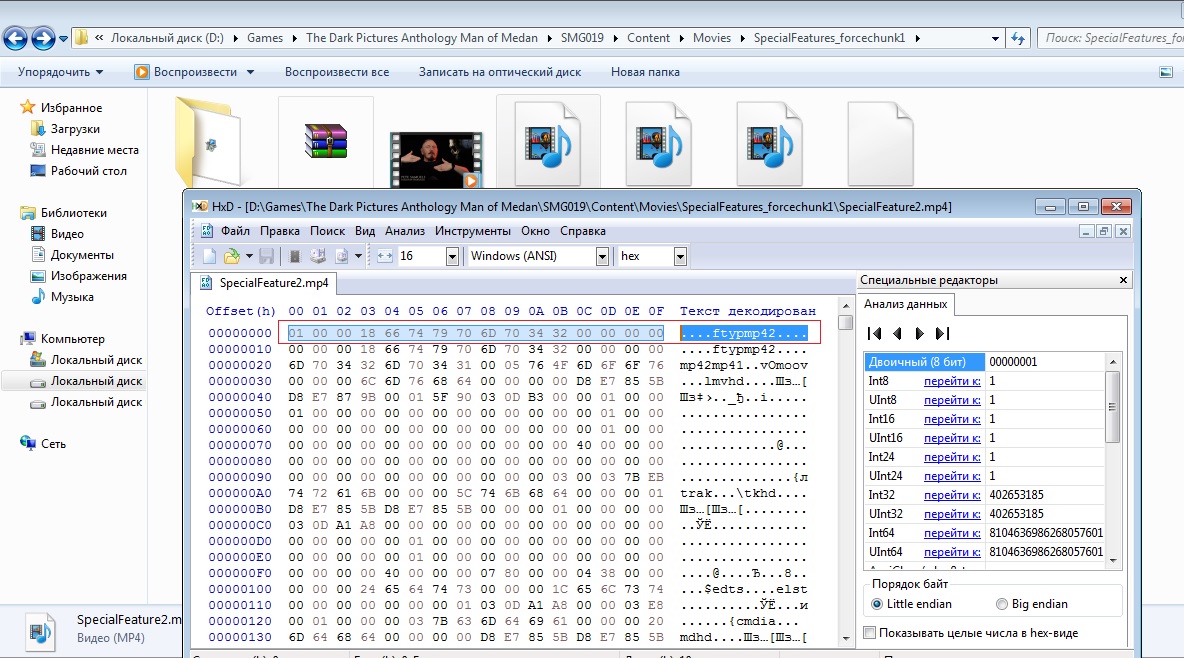This screenshot has width=1184, height=658.
Task: Expand the hex offset base dropdown
Action: coord(680,256)
